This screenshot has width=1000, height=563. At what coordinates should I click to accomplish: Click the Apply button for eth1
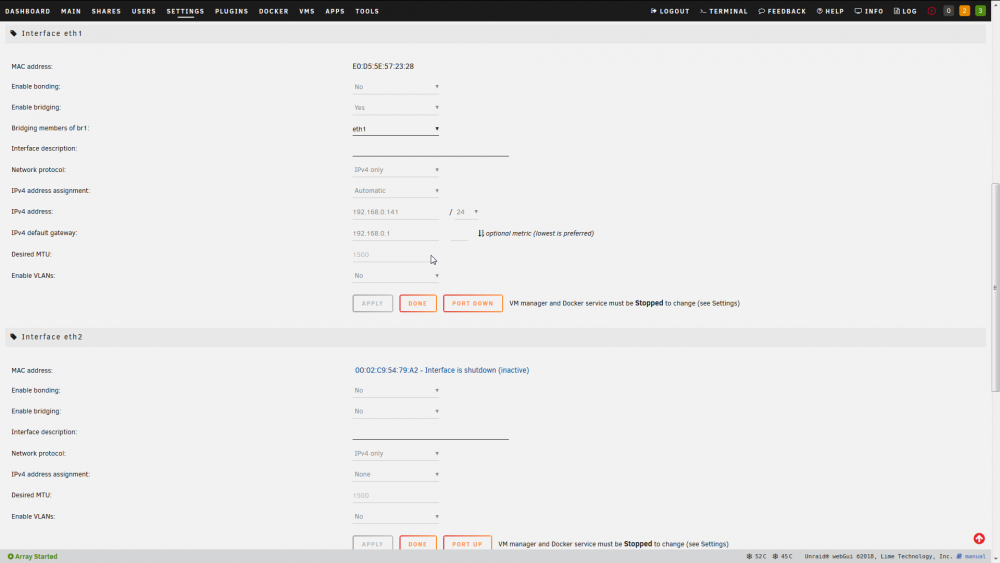pyautogui.click(x=372, y=303)
